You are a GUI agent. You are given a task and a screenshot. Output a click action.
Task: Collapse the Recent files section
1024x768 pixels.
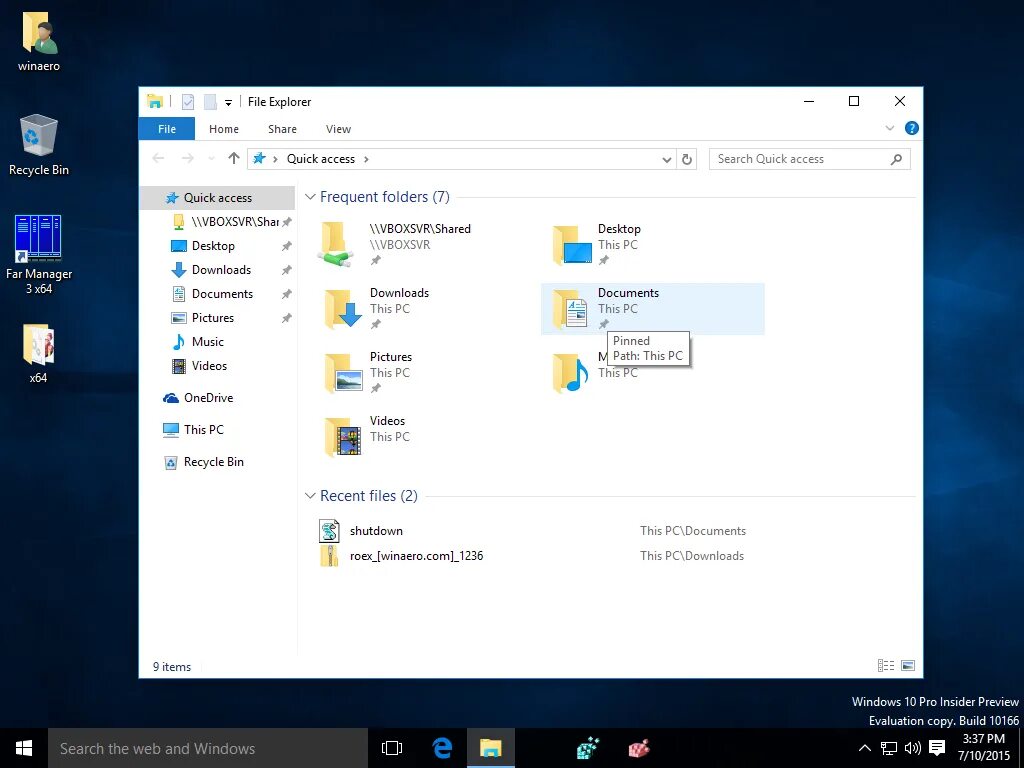(x=309, y=495)
